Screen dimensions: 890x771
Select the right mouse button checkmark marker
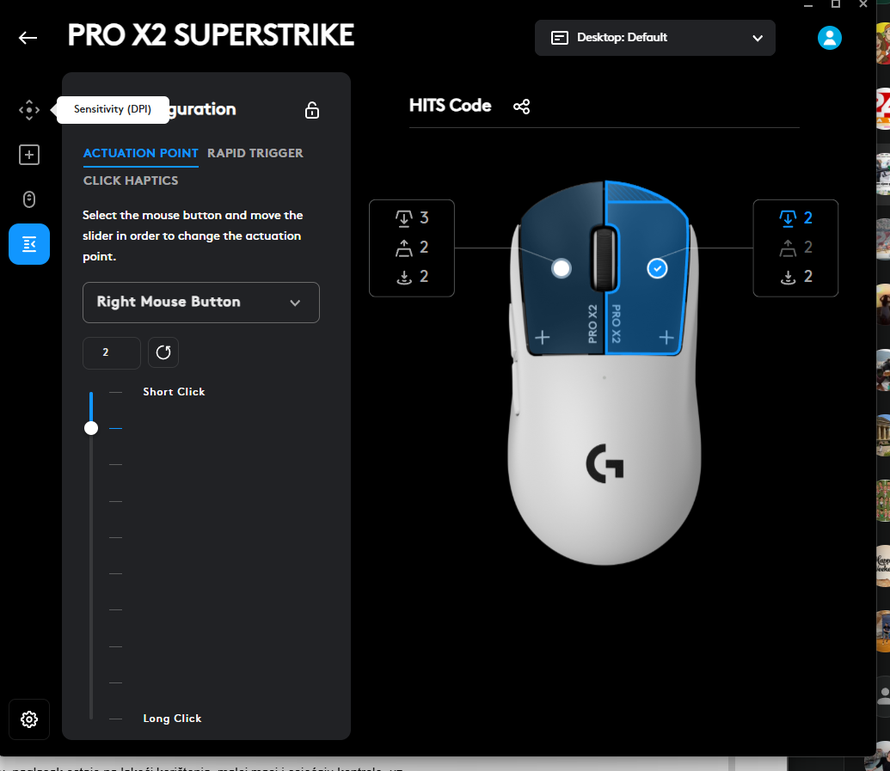pos(657,268)
